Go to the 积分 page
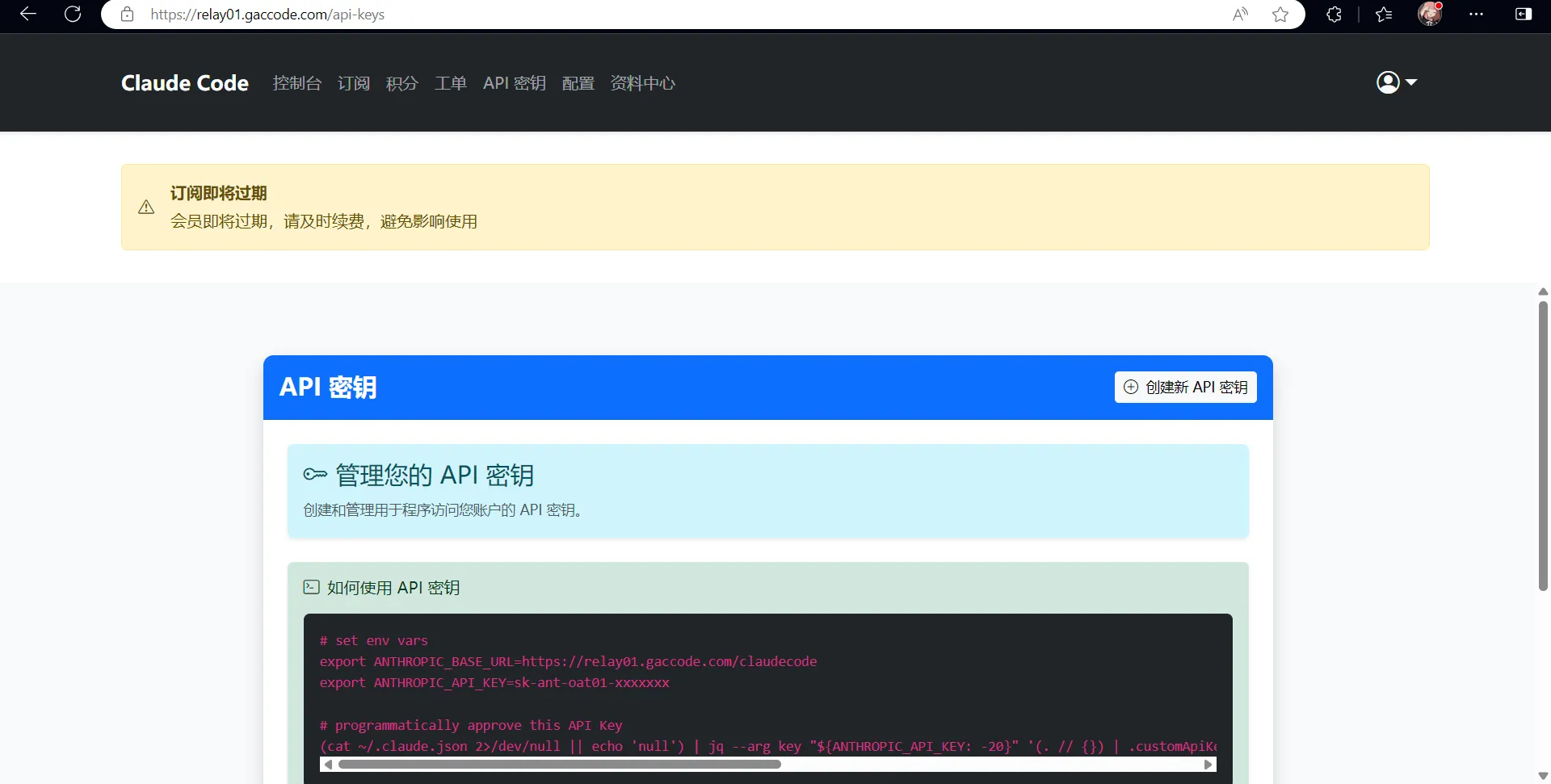Screen dimensions: 1551x784 tap(402, 83)
